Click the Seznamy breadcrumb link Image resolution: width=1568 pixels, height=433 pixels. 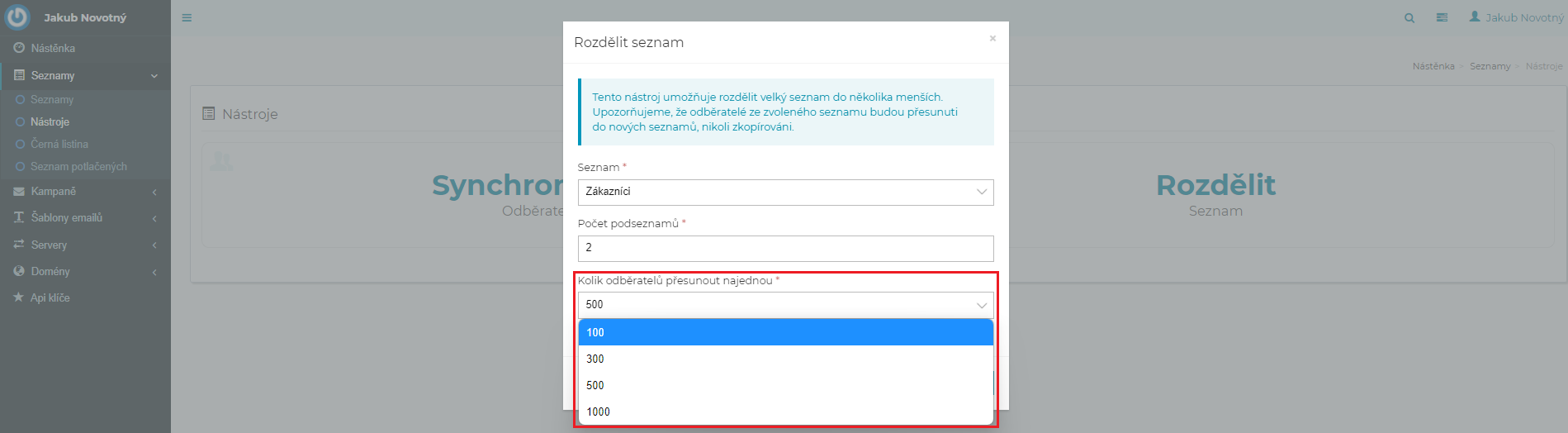tap(1490, 66)
